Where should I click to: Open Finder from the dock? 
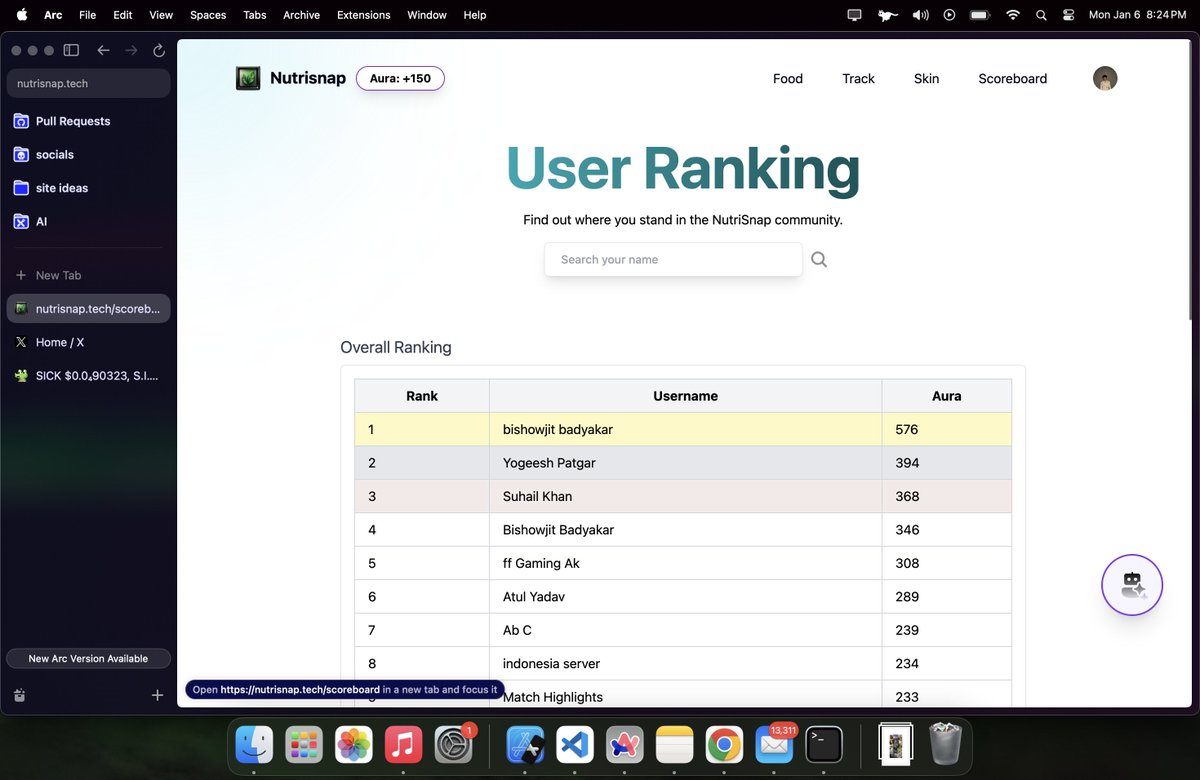(254, 745)
